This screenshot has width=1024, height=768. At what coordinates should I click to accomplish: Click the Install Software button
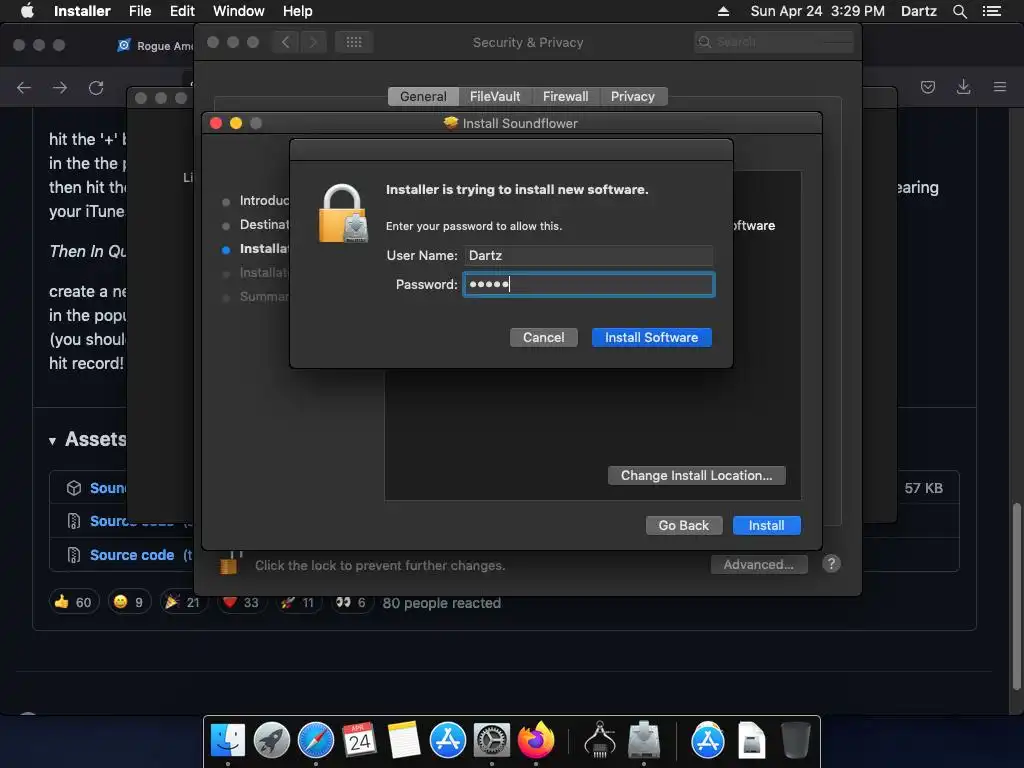coord(652,338)
